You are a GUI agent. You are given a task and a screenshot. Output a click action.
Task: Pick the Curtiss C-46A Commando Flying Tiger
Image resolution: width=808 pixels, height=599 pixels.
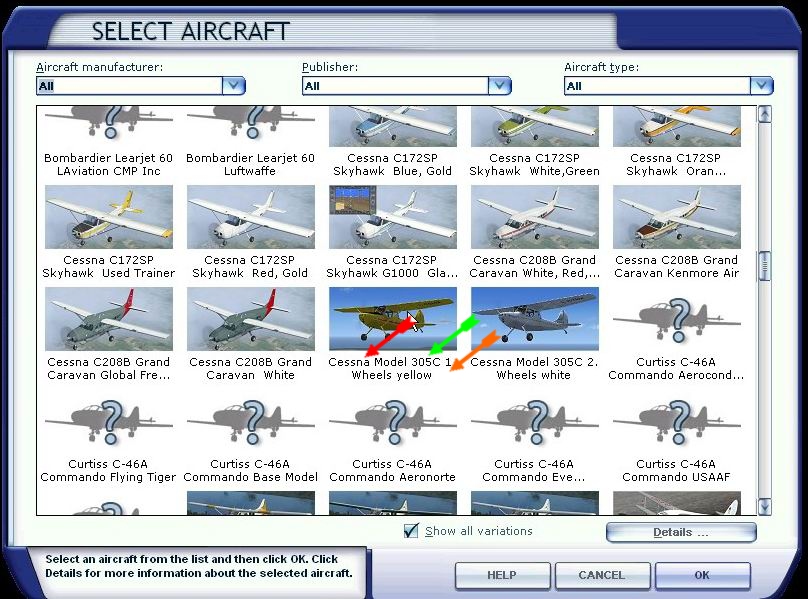pos(108,420)
